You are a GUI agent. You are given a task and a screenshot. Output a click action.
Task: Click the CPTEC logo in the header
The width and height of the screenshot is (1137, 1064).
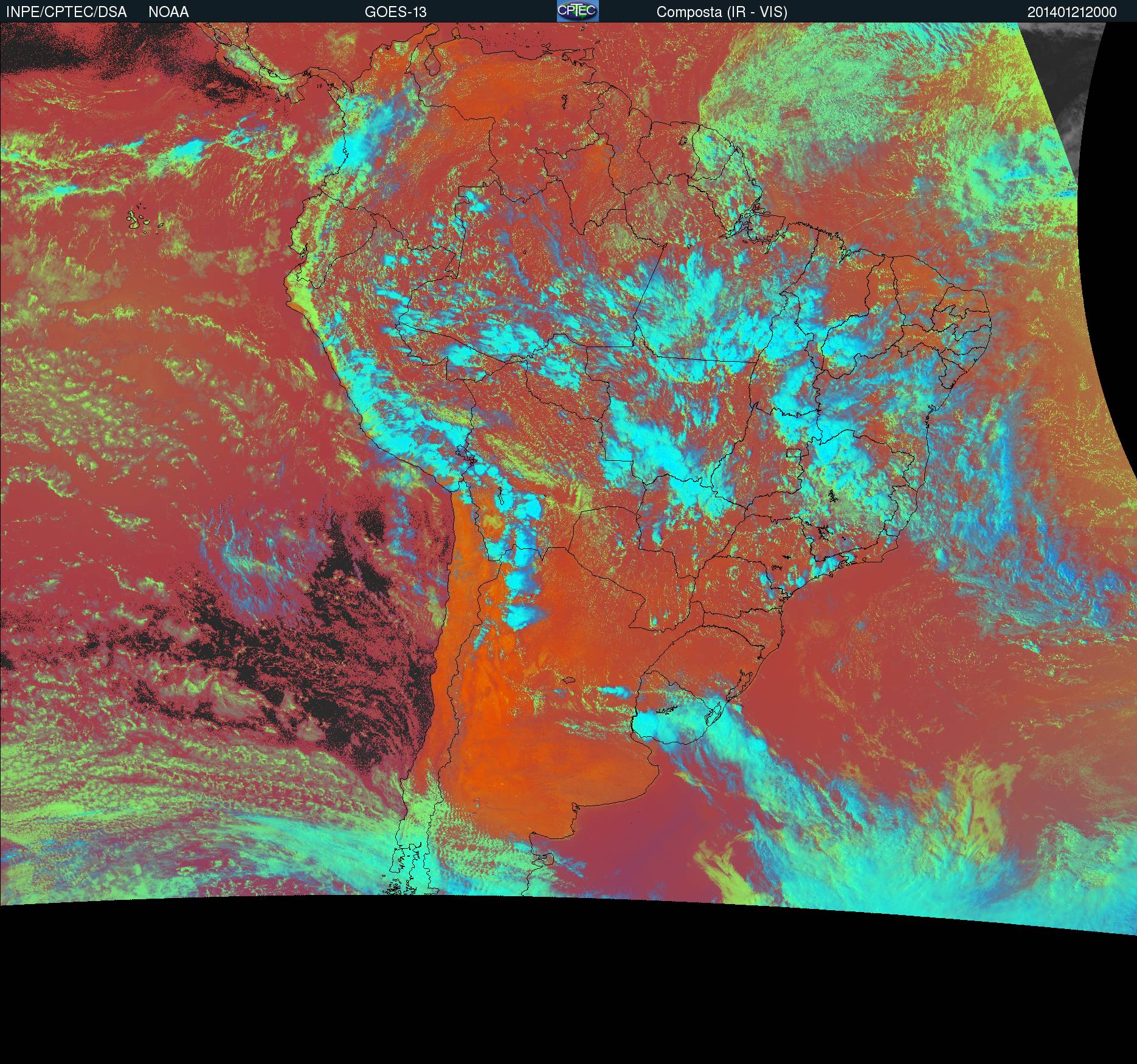[x=578, y=11]
